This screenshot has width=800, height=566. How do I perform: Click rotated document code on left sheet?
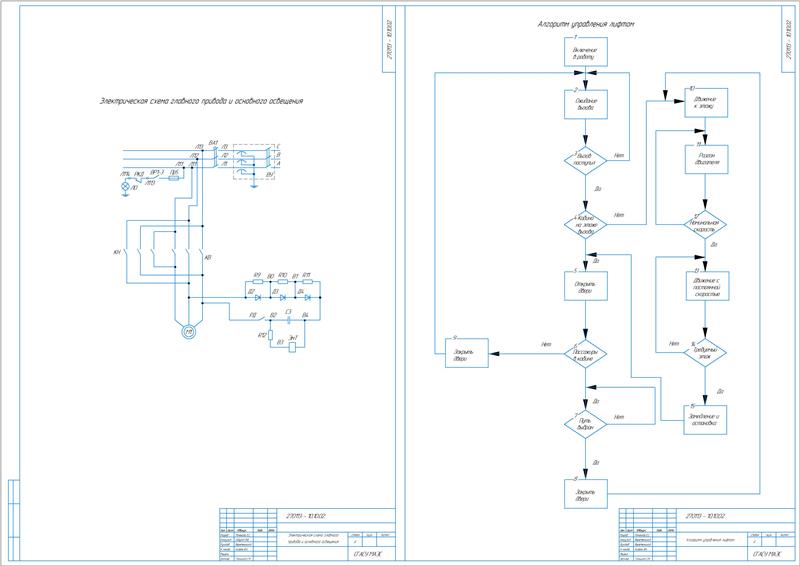pos(389,40)
